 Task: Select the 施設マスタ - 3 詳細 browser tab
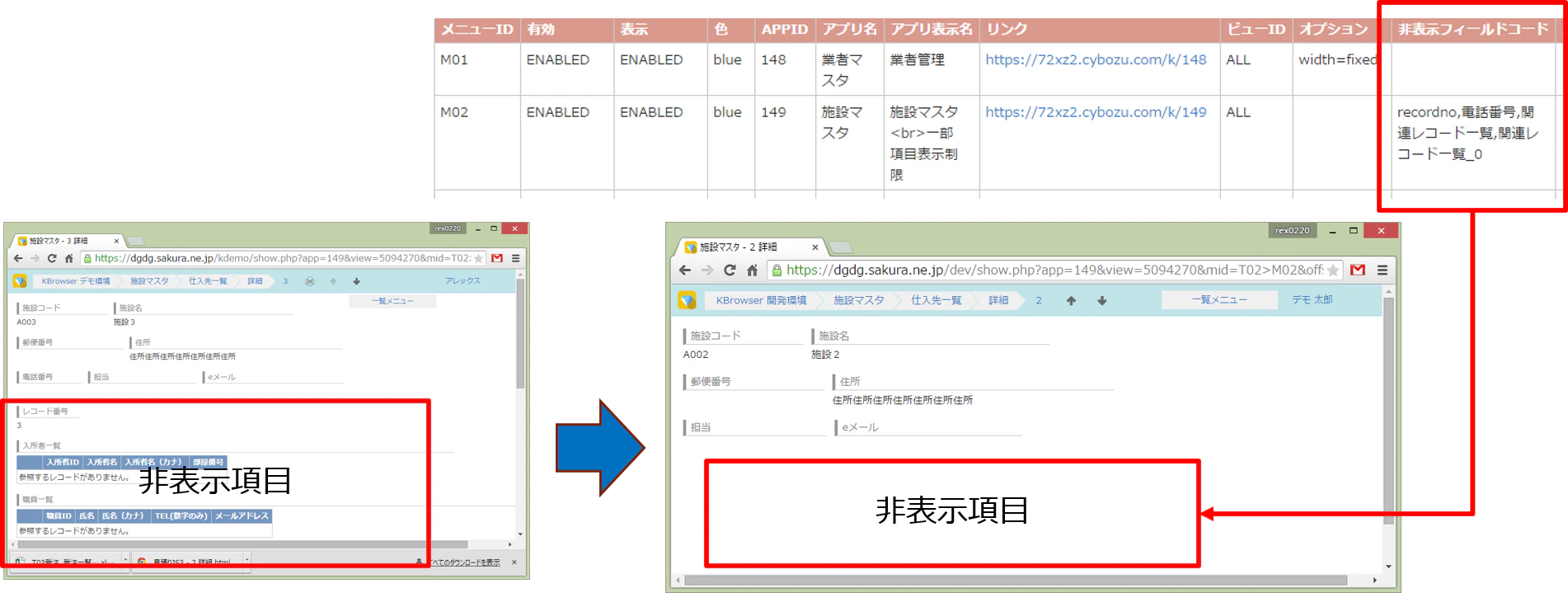click(68, 241)
